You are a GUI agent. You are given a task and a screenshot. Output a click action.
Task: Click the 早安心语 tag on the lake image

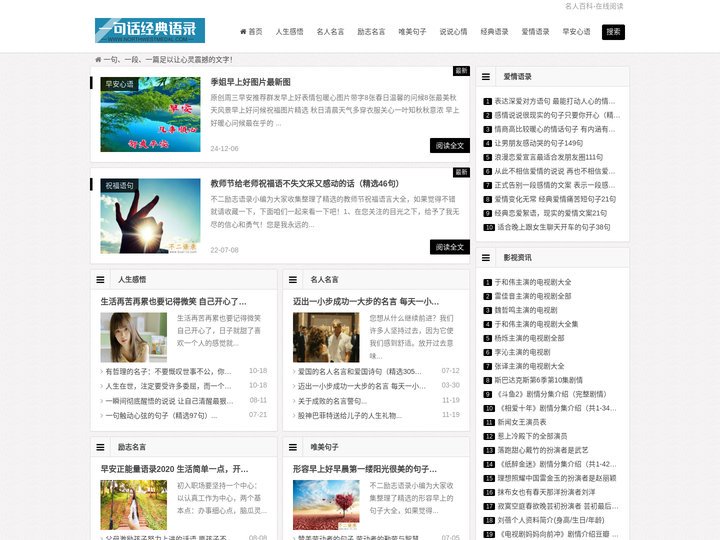pos(119,84)
